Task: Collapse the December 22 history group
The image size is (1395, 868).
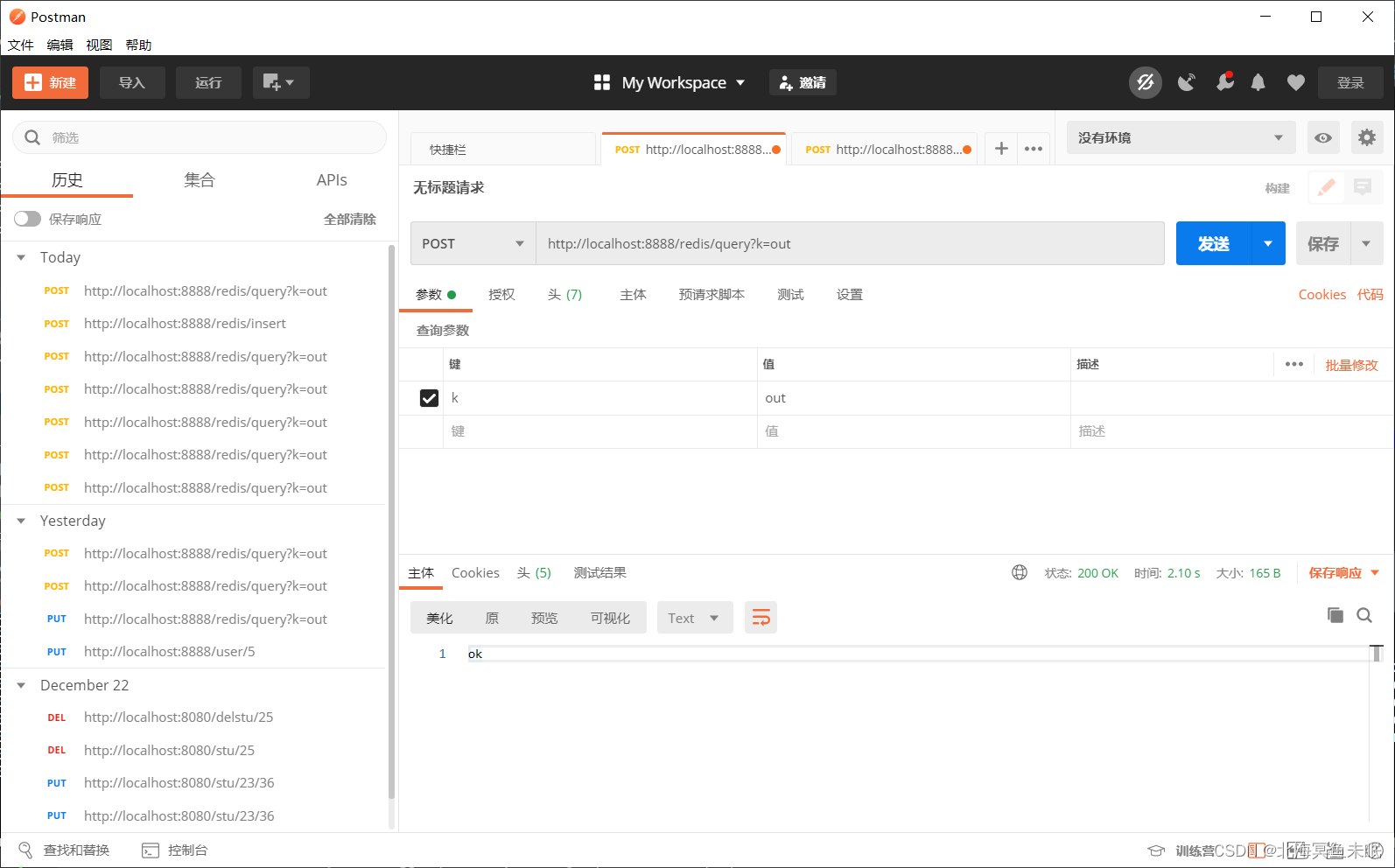Action: [x=21, y=685]
